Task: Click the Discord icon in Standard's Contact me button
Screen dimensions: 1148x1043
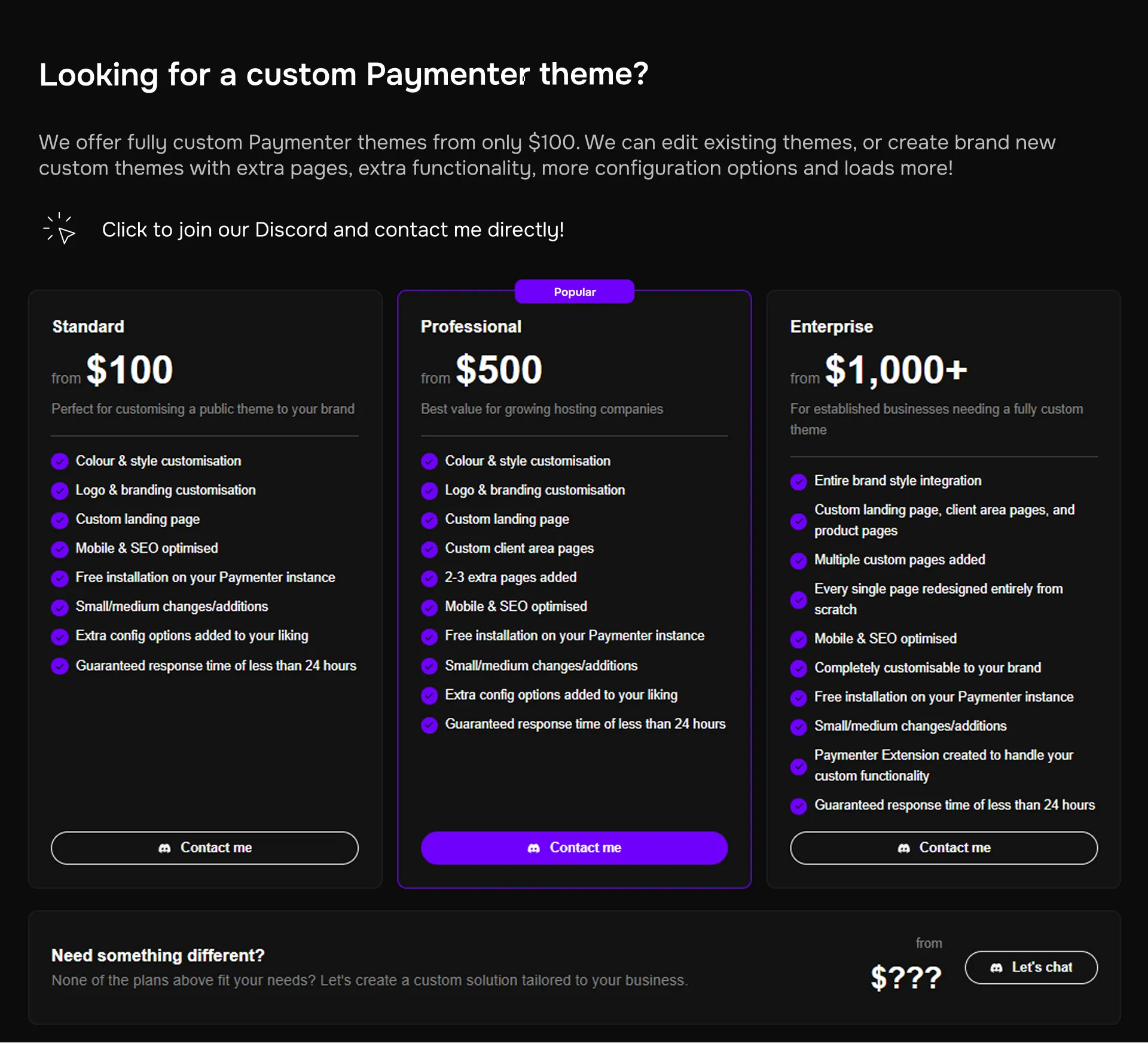Action: click(163, 848)
